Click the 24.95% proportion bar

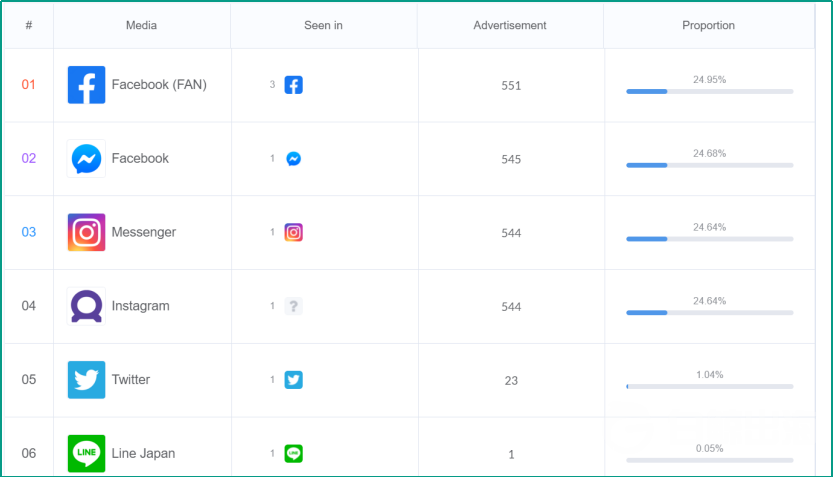tap(710, 92)
